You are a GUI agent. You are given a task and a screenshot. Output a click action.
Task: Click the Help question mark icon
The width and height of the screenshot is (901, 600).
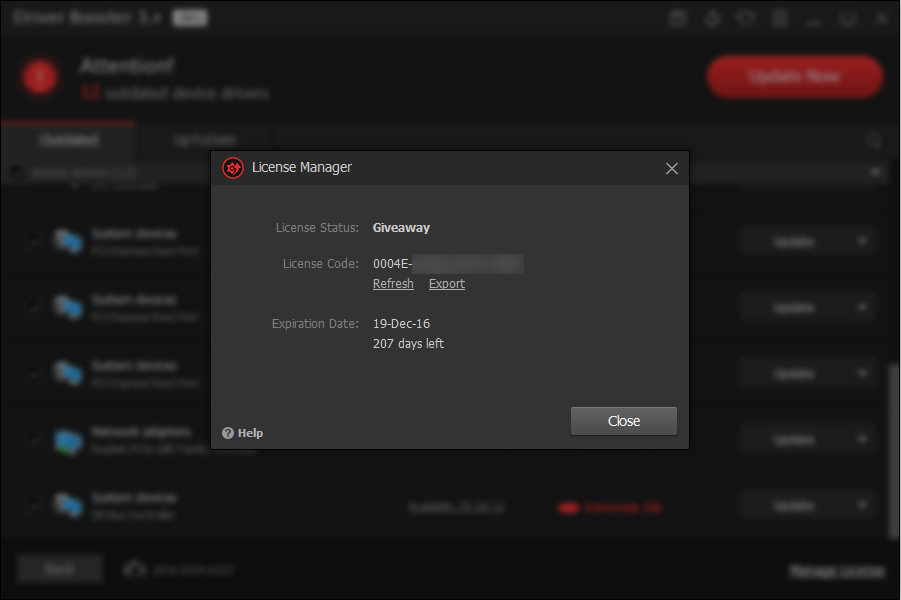pyautogui.click(x=228, y=433)
